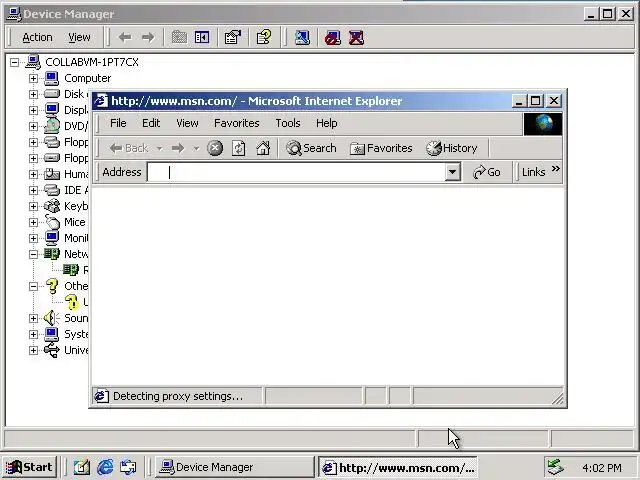Open the Address bar dropdown list

coord(452,172)
